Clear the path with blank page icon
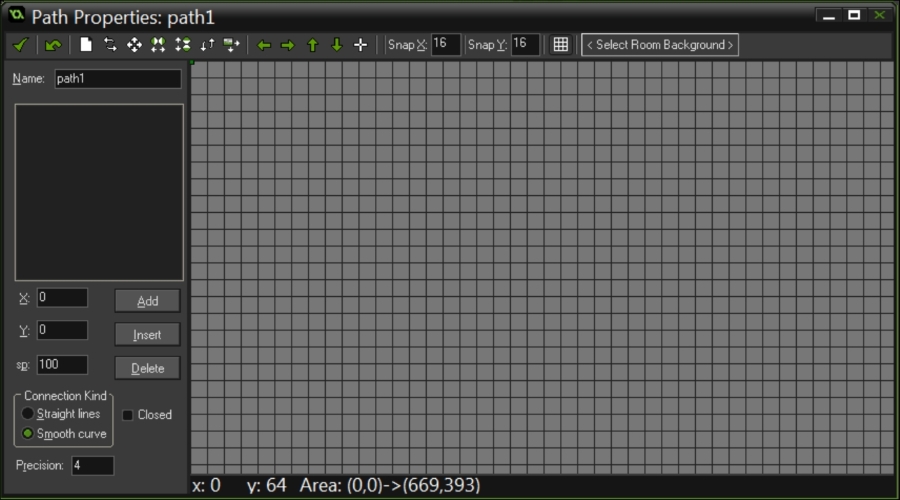This screenshot has width=900, height=500. click(86, 45)
